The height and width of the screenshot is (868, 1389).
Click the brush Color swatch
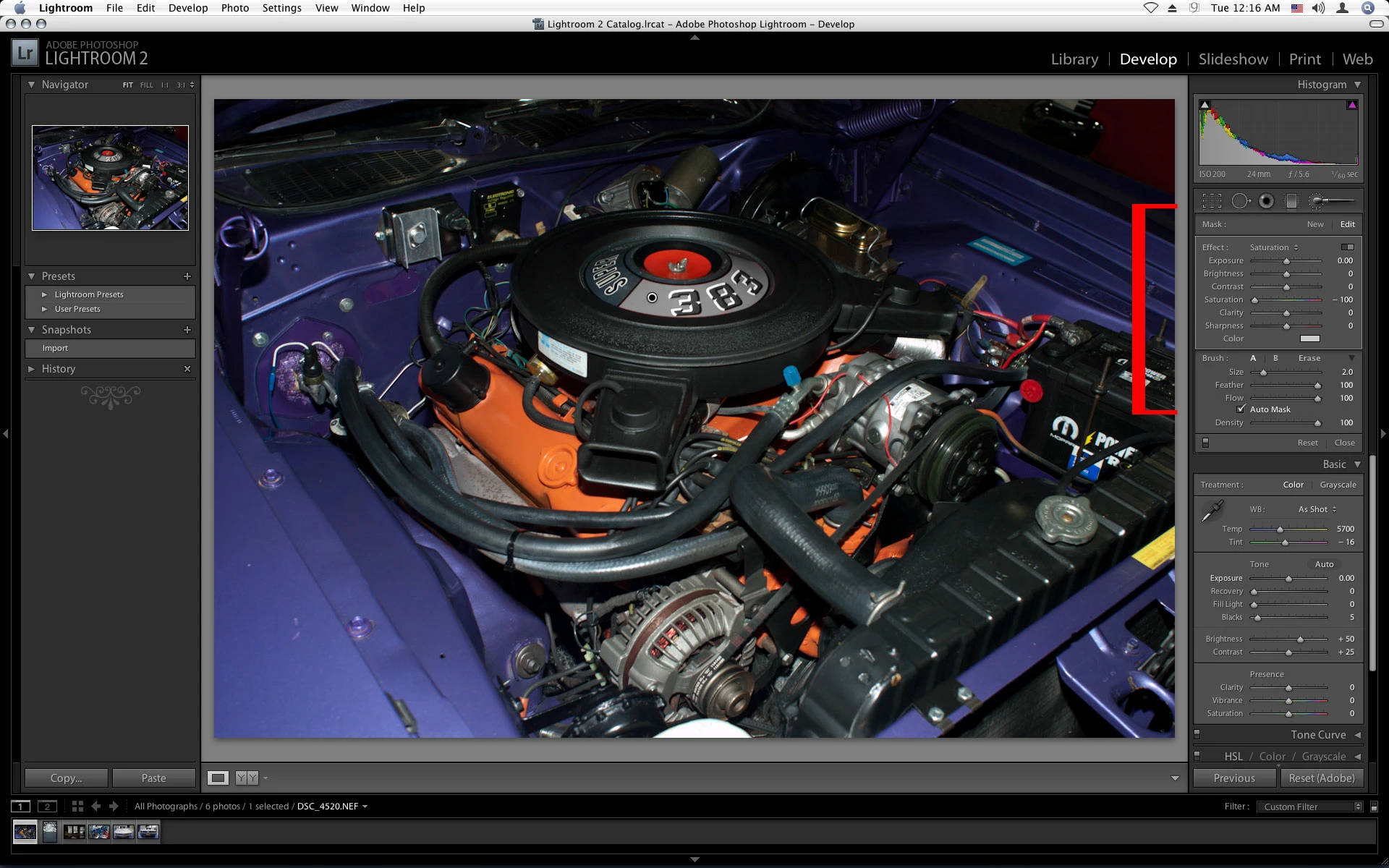[1309, 339]
